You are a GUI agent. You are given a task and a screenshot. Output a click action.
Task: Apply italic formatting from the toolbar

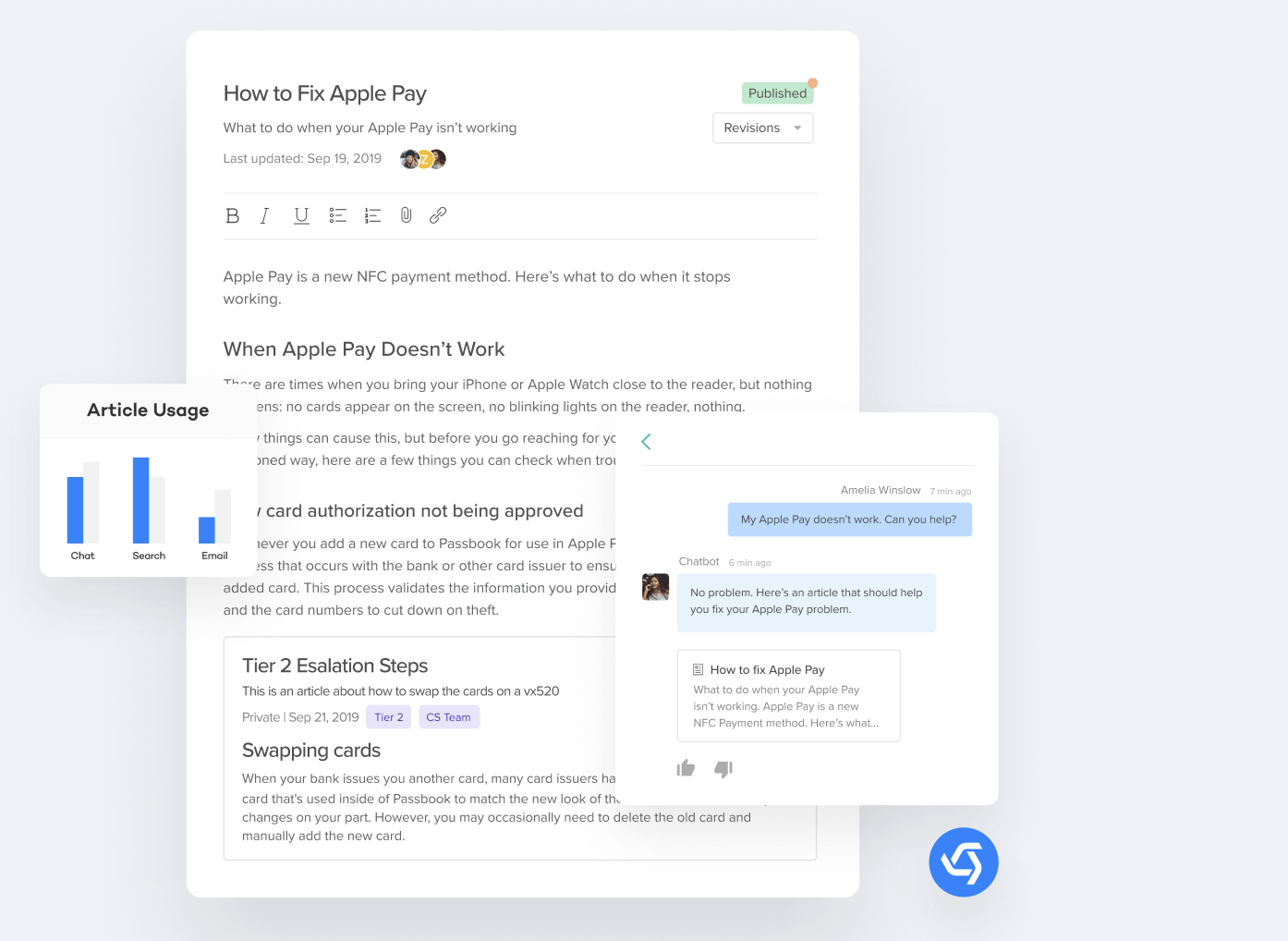[x=265, y=215]
